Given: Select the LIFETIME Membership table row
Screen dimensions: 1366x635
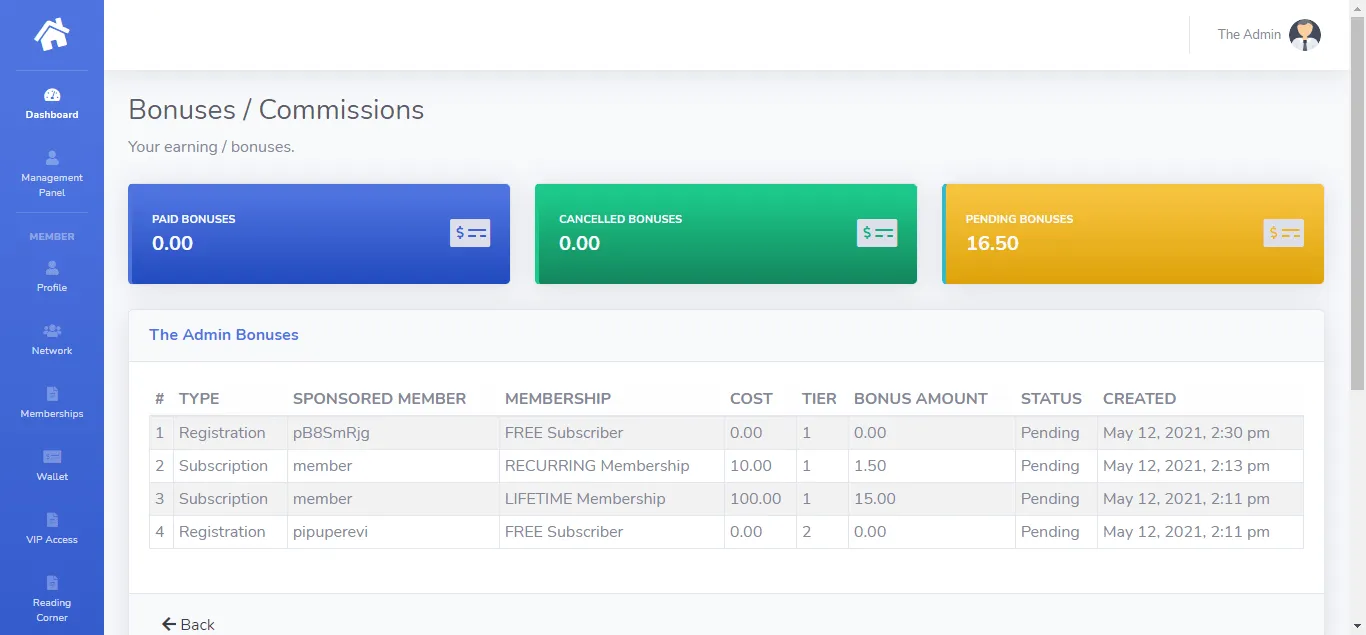Looking at the screenshot, I should pyautogui.click(x=726, y=499).
